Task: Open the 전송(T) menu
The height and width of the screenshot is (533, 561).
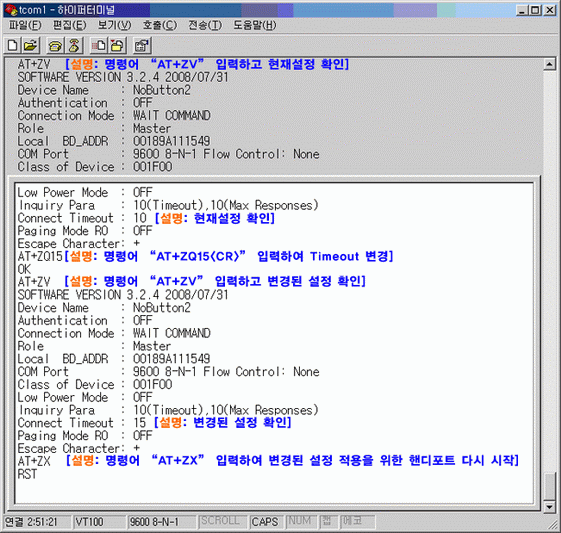Action: tap(205, 25)
